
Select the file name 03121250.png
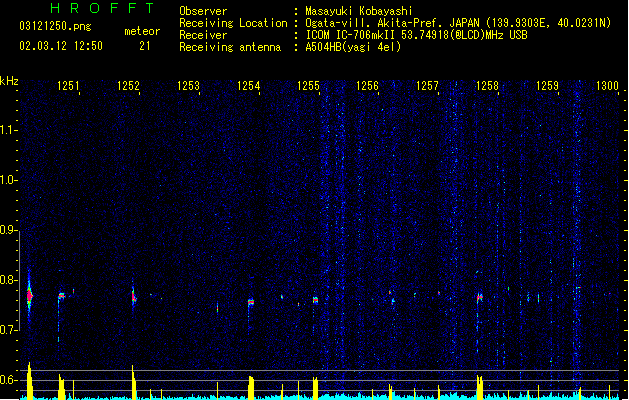click(55, 26)
